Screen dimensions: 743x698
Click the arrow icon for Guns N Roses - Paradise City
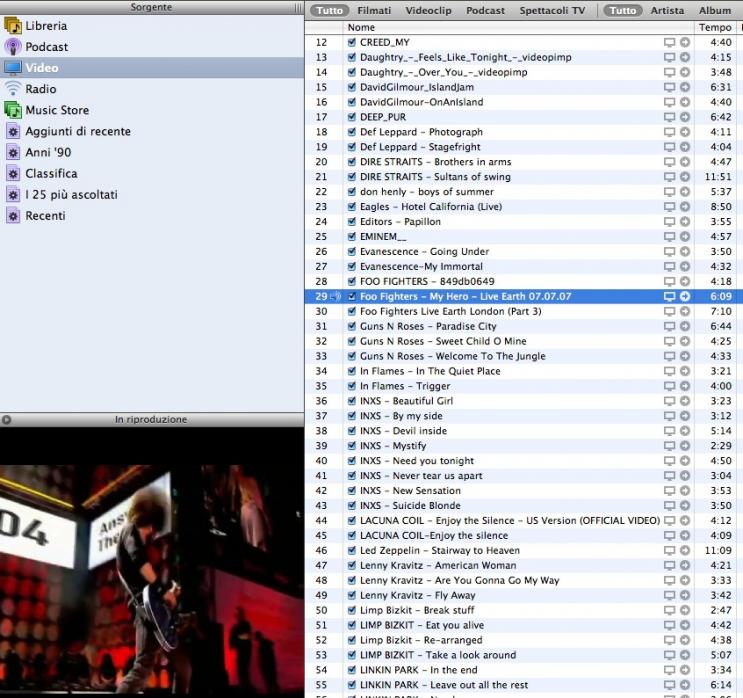[x=685, y=326]
